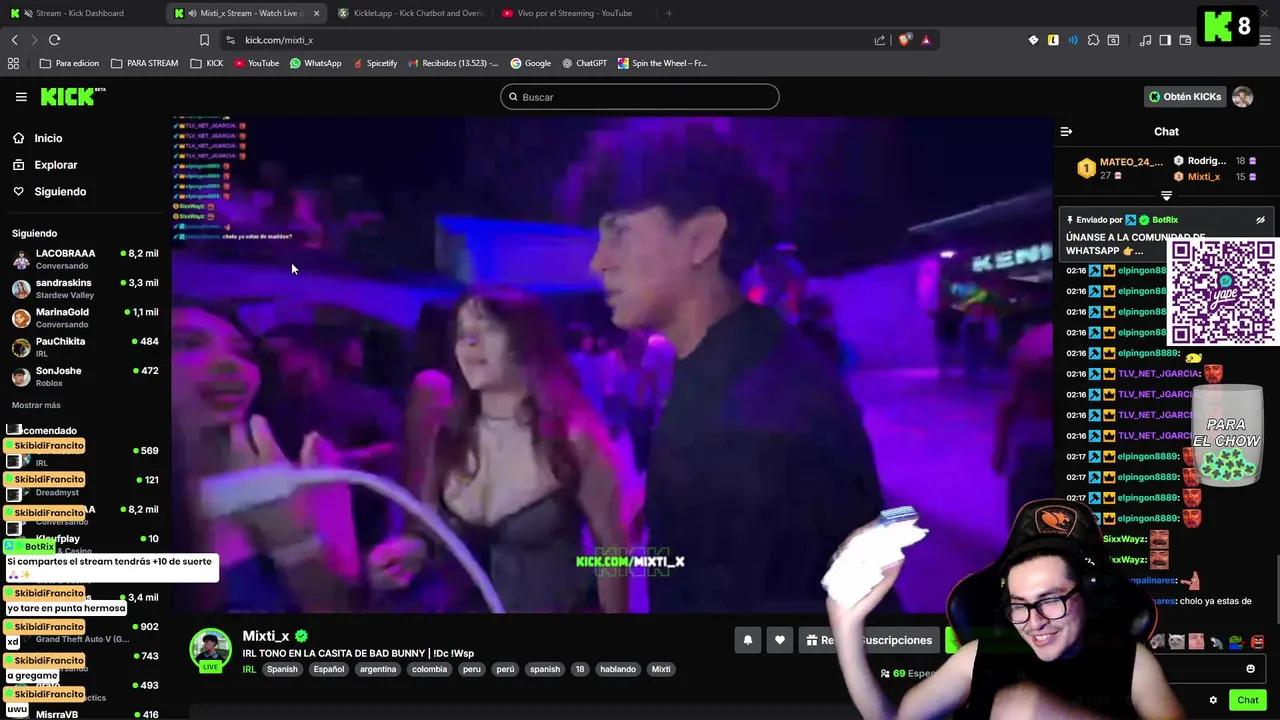Select the colombia stream tag

pos(429,669)
